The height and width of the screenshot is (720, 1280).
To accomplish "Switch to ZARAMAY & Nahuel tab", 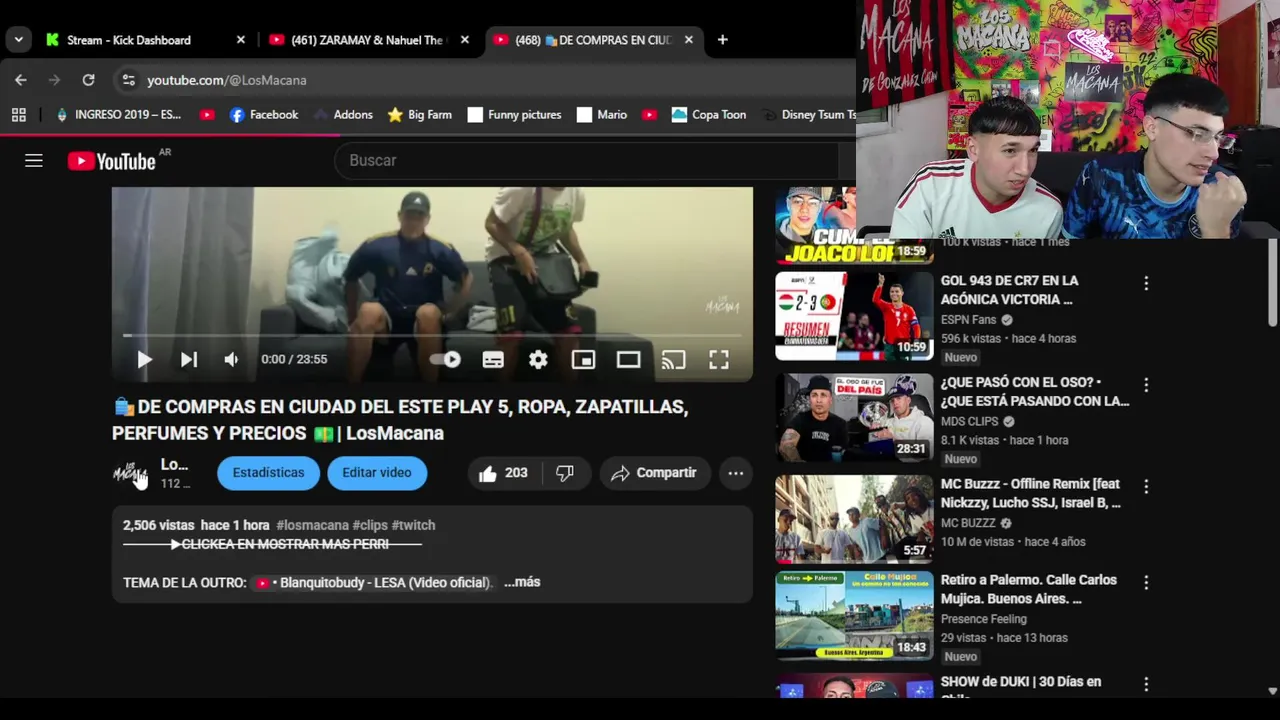I will 366,40.
